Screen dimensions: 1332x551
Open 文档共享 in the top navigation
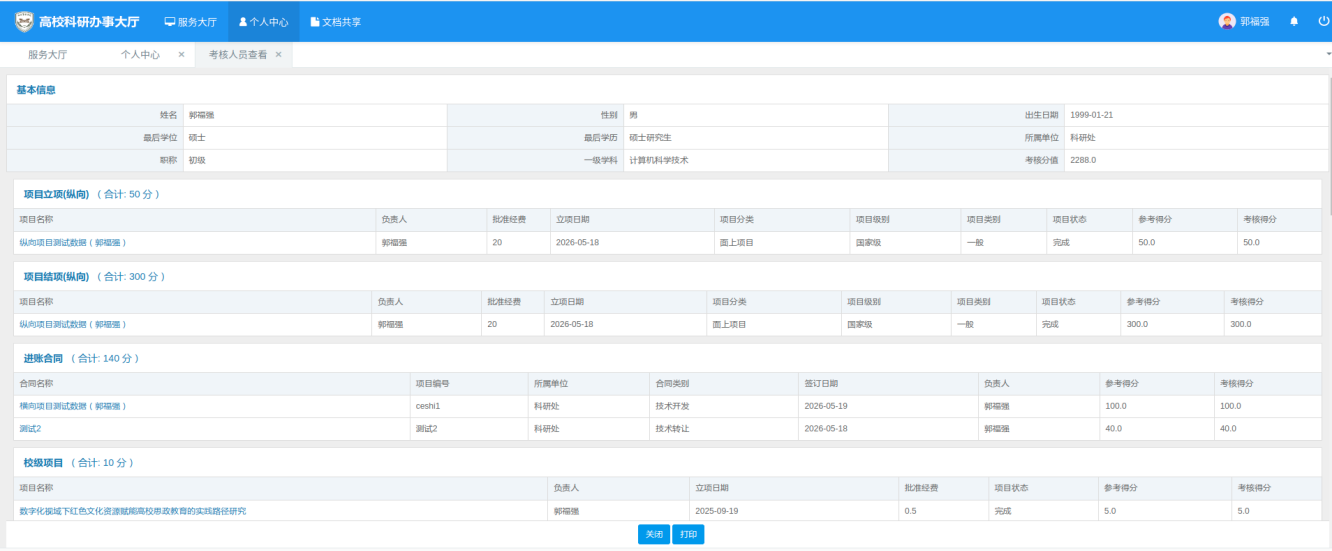335,21
